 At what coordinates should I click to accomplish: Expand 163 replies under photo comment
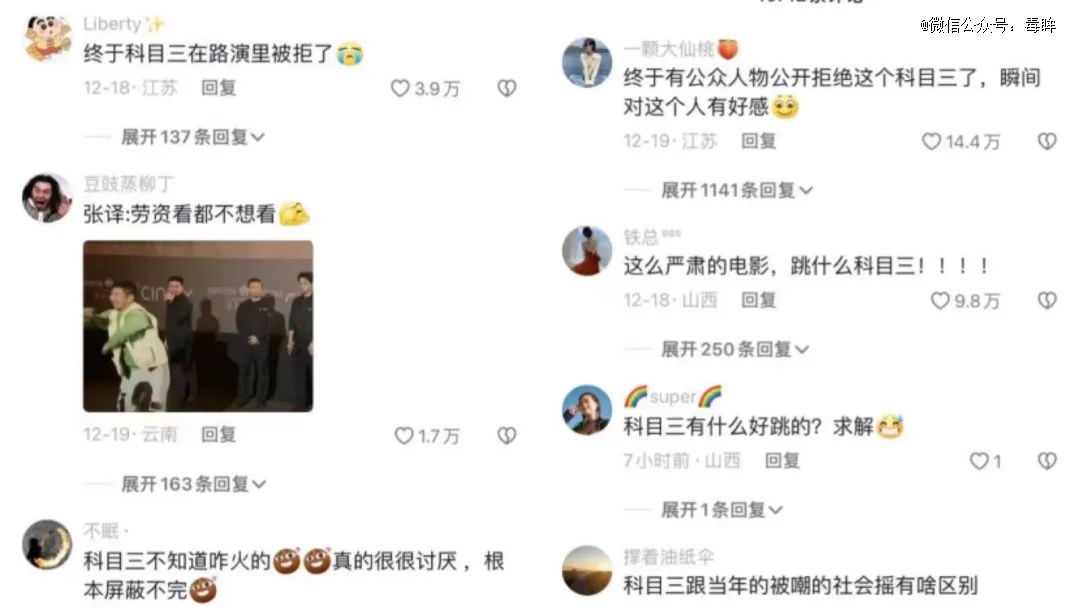click(193, 484)
